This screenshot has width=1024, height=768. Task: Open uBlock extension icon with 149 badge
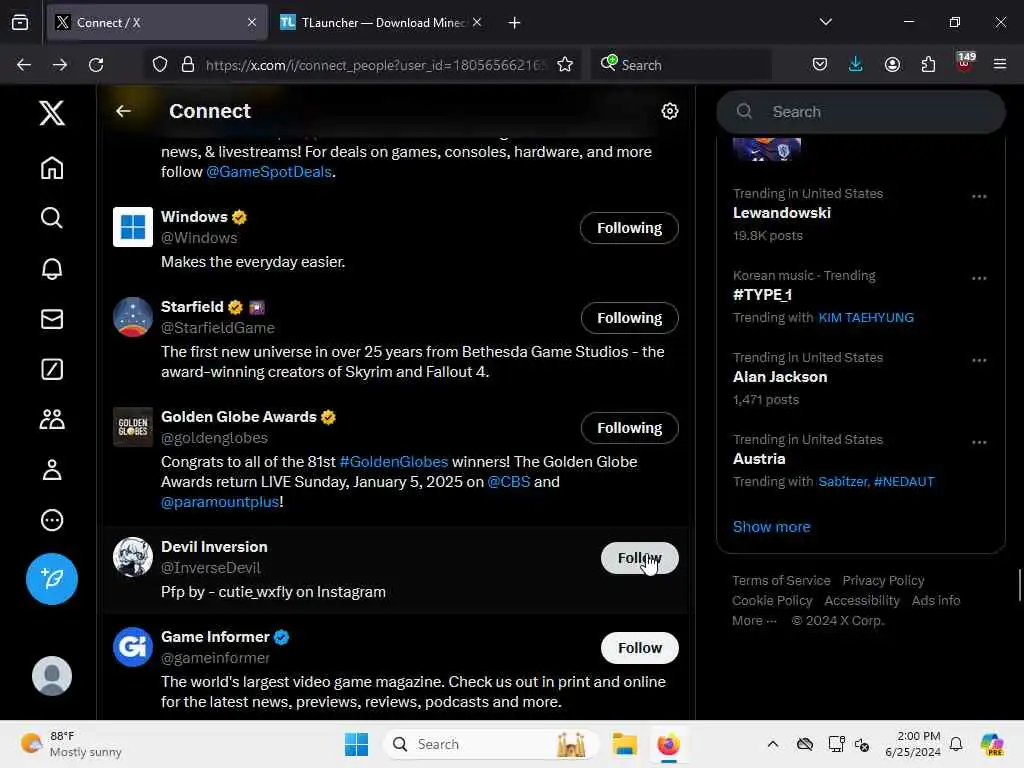click(x=965, y=63)
